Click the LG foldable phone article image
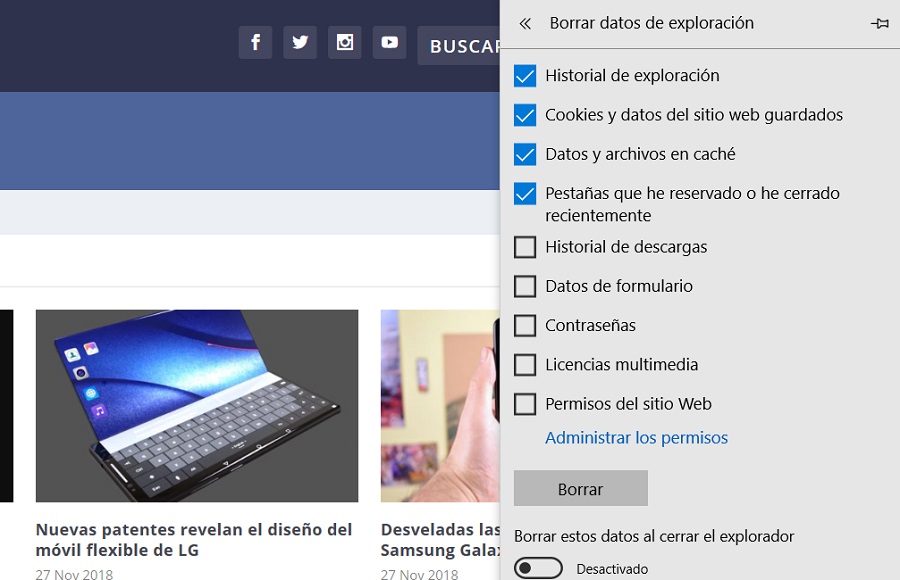 point(197,405)
